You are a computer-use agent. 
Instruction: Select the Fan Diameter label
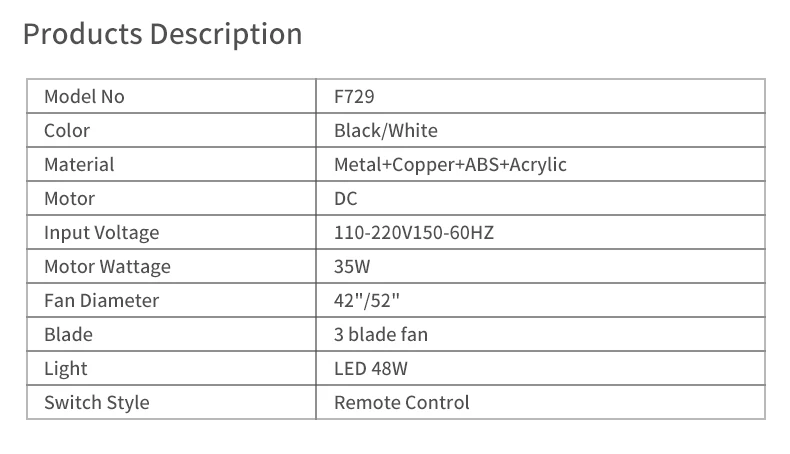[102, 300]
